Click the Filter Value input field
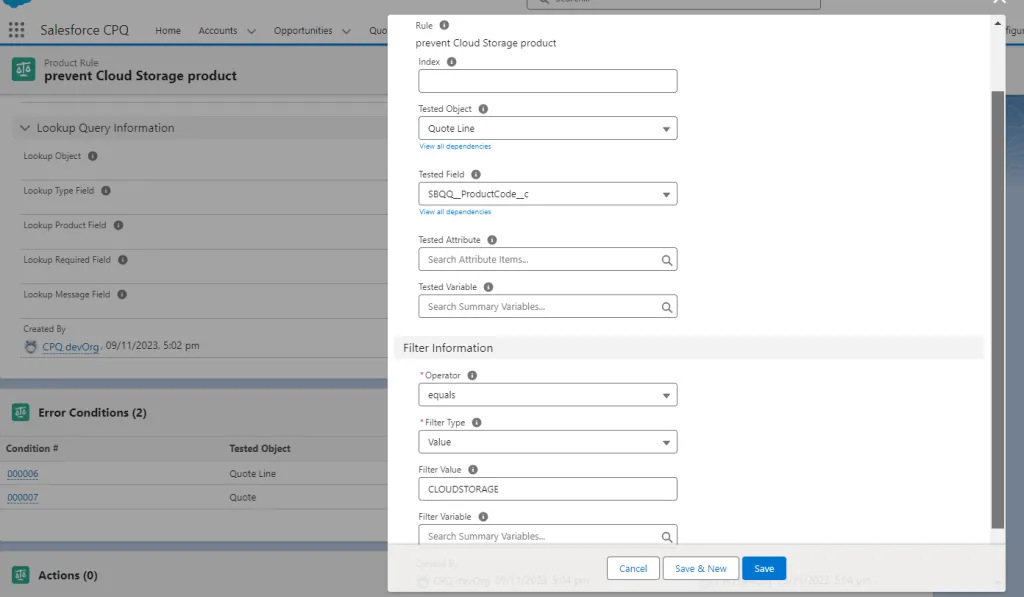This screenshot has width=1024, height=597. [x=547, y=489]
